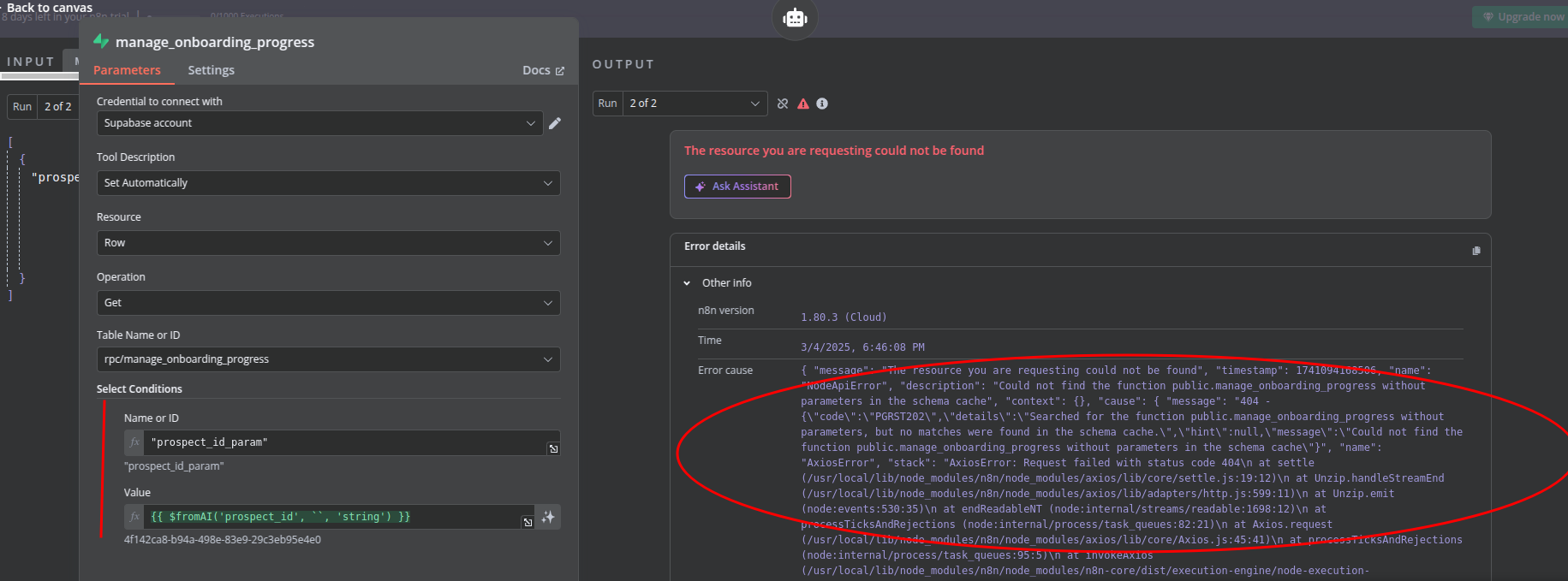
Task: Open Tool Description dropdown
Action: (x=328, y=183)
